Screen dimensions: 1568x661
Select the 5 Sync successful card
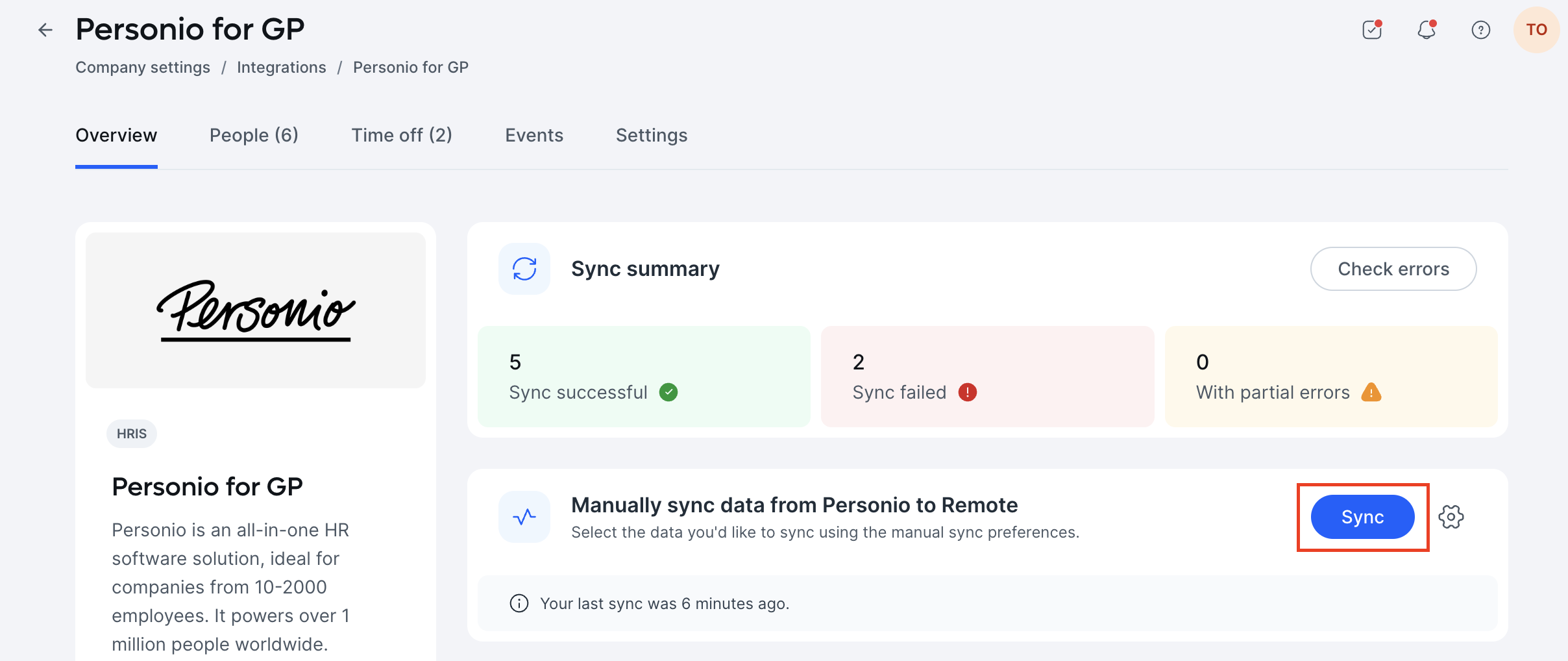pos(644,377)
